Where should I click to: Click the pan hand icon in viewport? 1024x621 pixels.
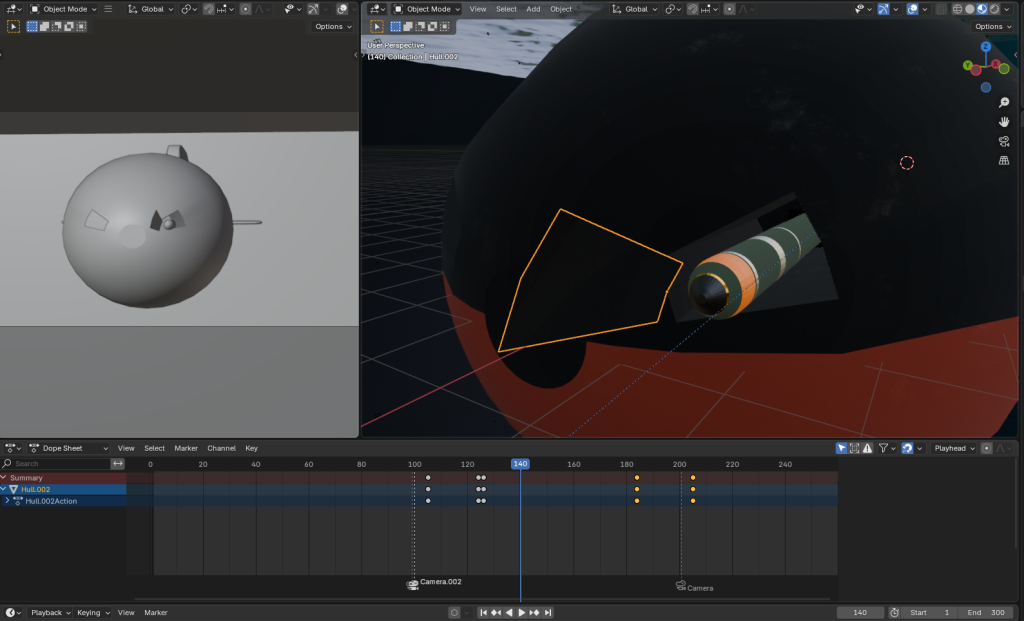coord(1004,122)
